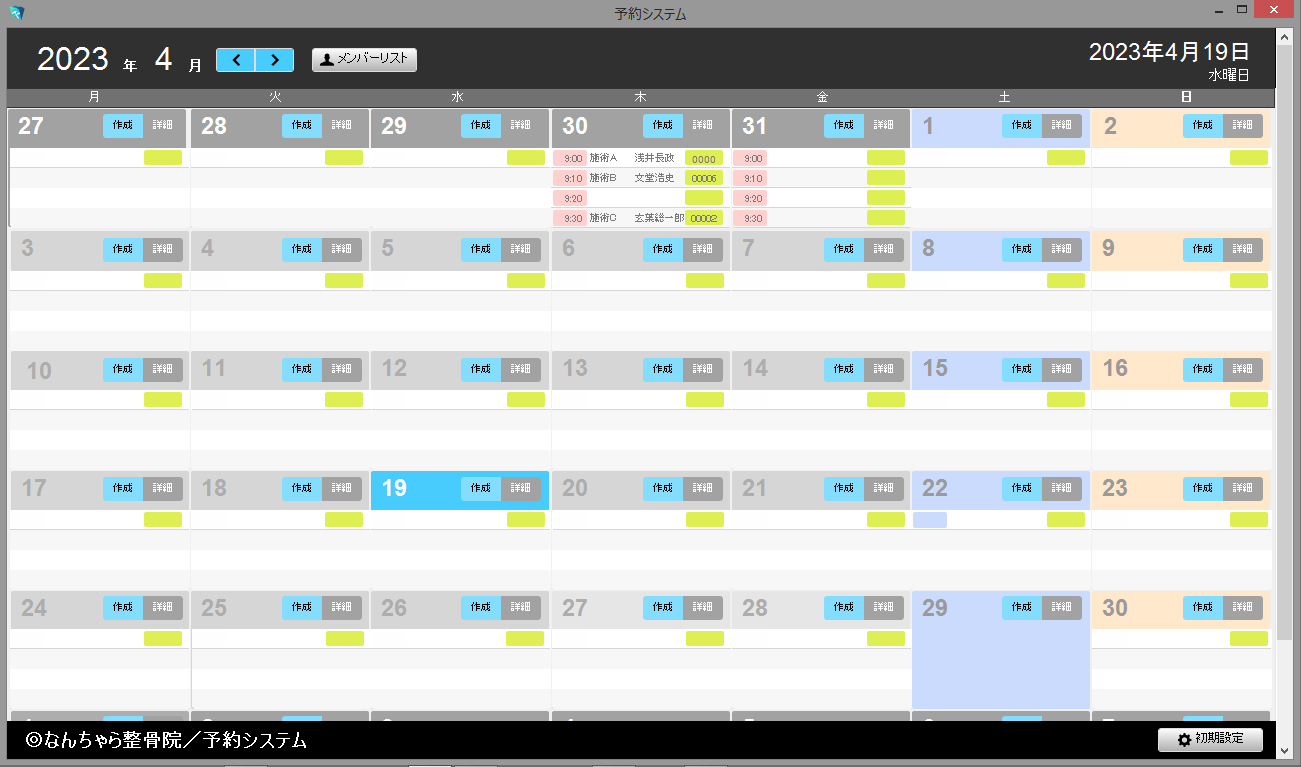Click 作成 on today's April 19 cell
The width and height of the screenshot is (1301, 767).
481,489
